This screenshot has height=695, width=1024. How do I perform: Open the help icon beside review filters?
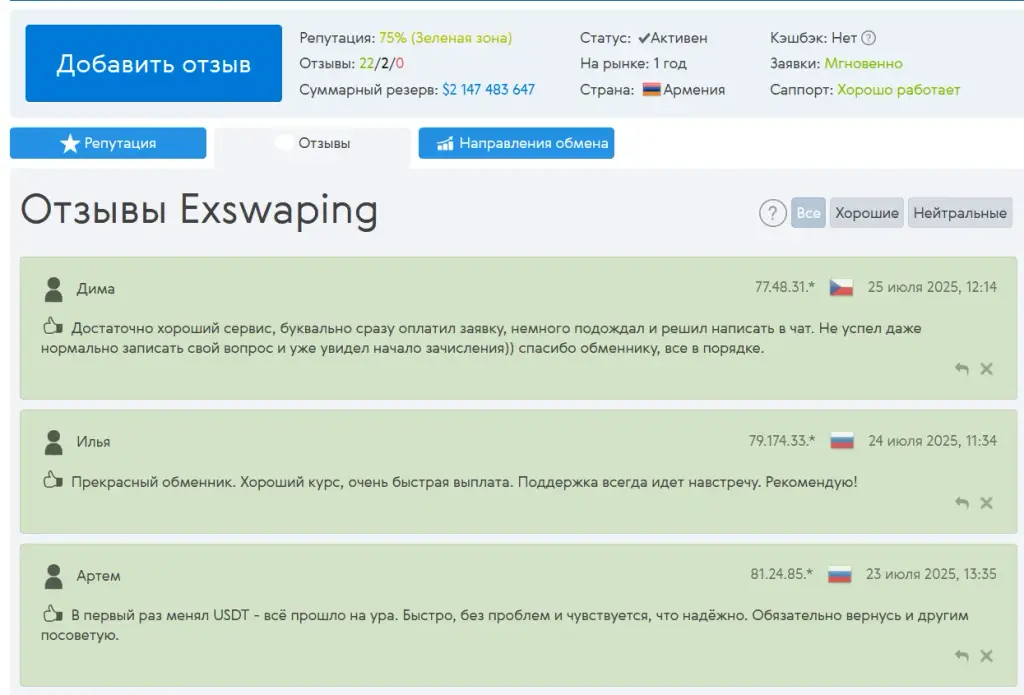pyautogui.click(x=773, y=213)
